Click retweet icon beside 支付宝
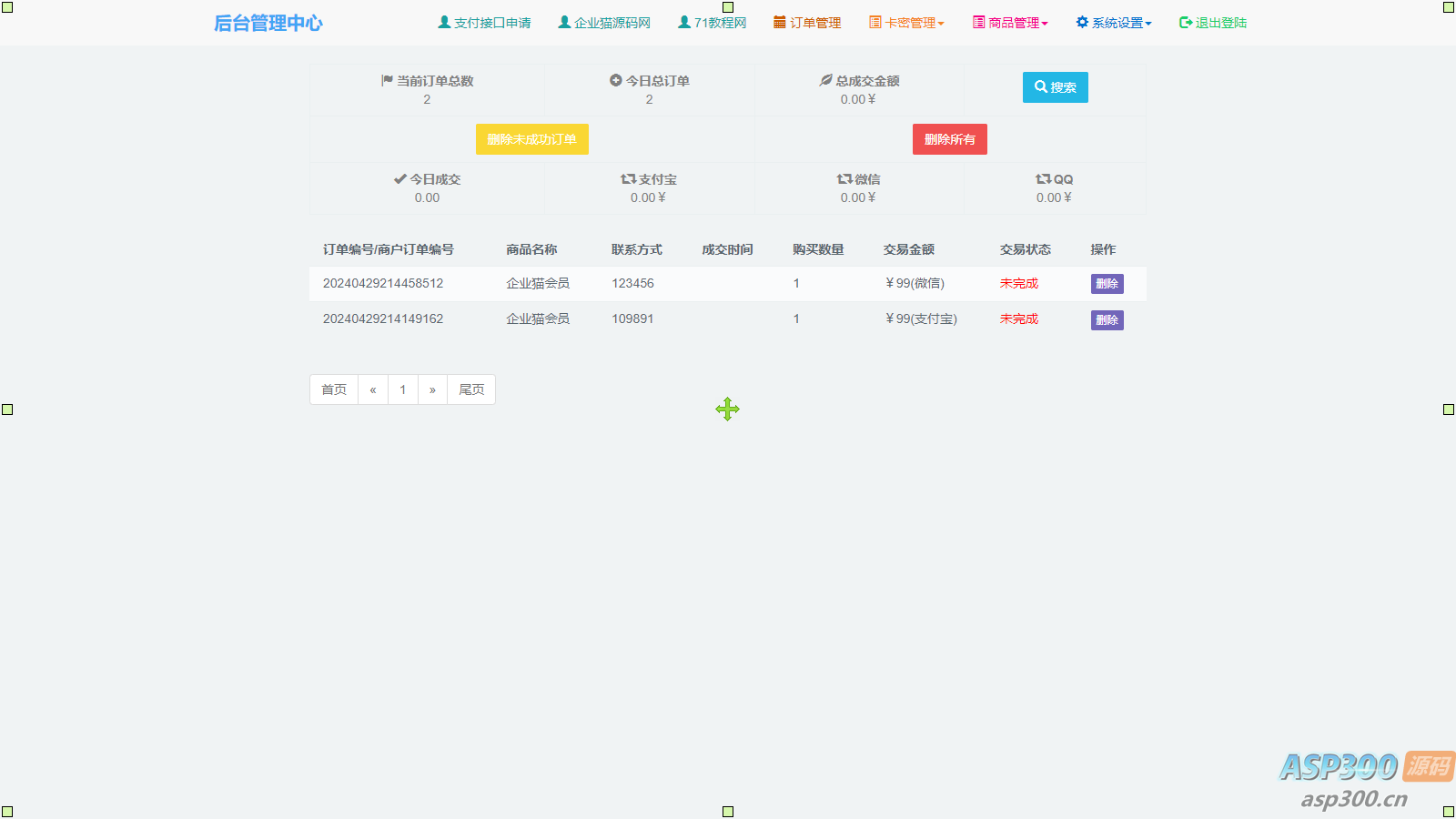1456x819 pixels. 629,178
